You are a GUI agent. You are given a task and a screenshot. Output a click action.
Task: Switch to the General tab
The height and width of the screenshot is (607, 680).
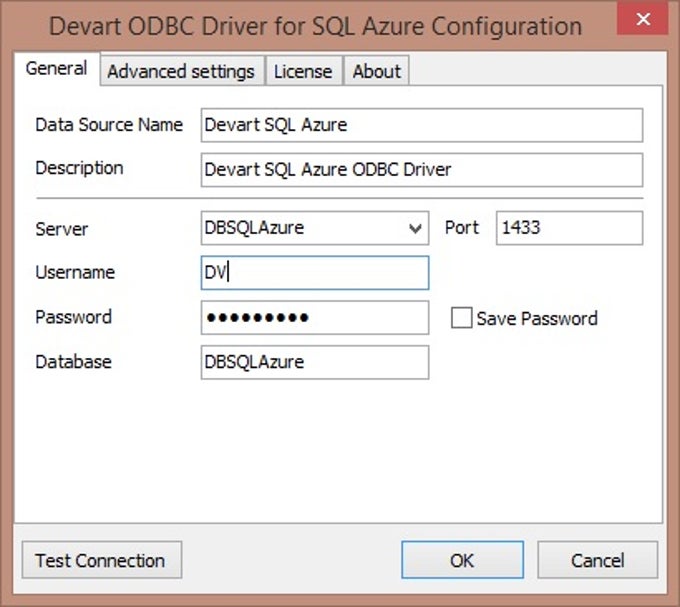tap(56, 69)
